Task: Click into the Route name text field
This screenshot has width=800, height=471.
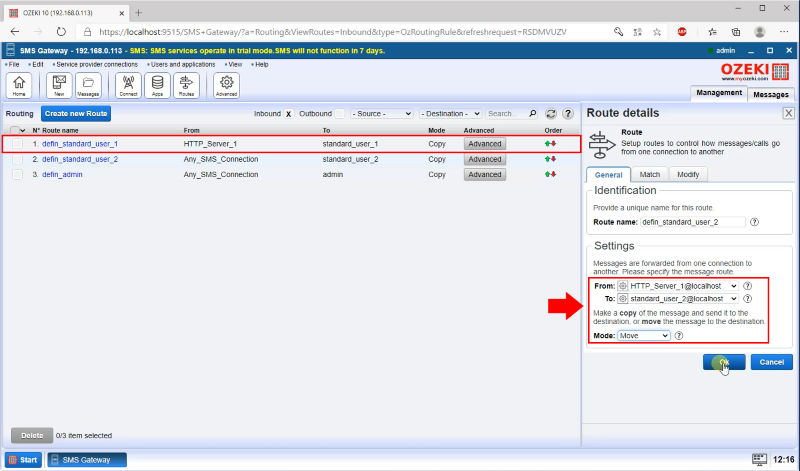Action: tap(693, 222)
